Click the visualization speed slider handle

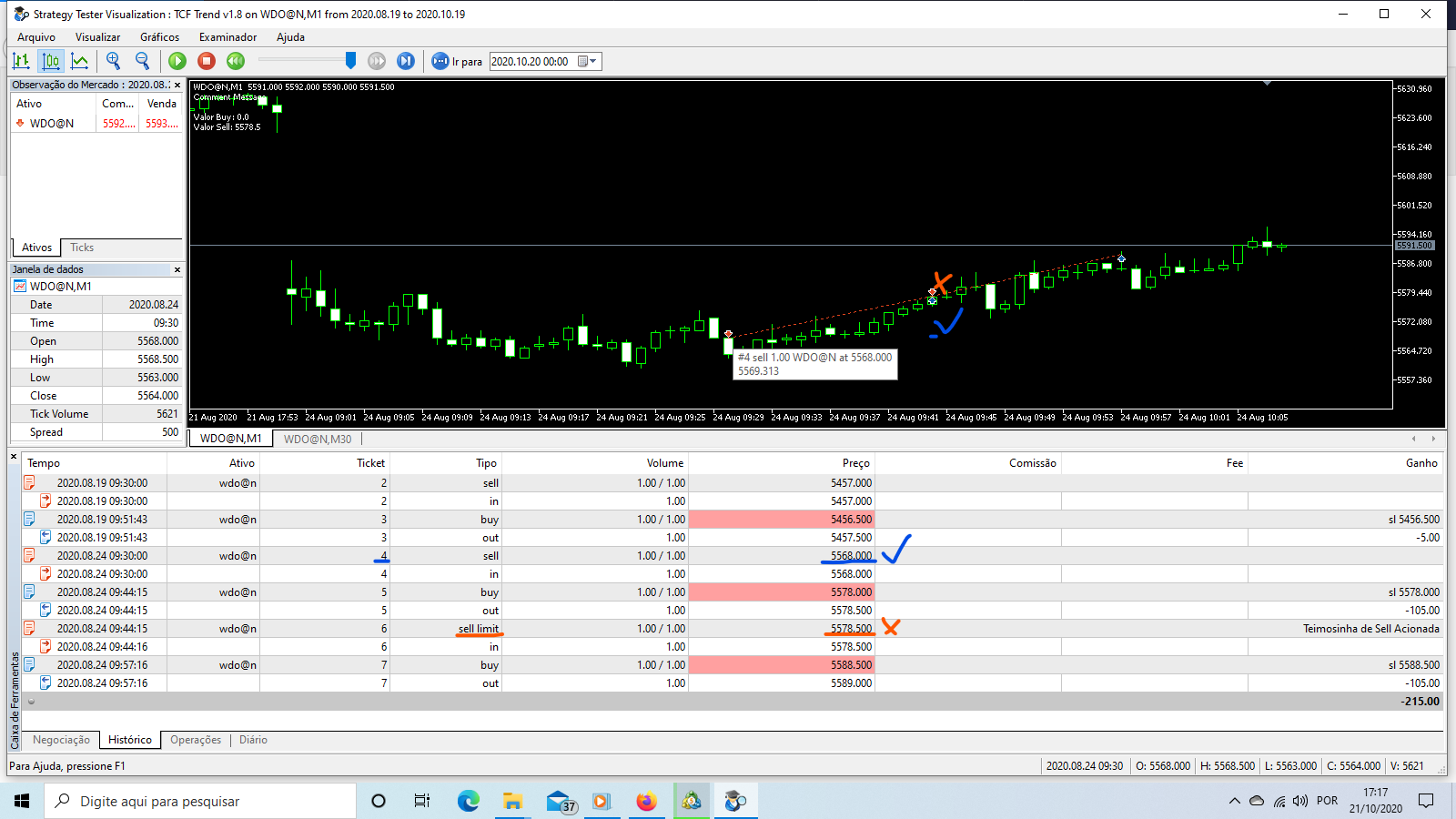(x=350, y=60)
